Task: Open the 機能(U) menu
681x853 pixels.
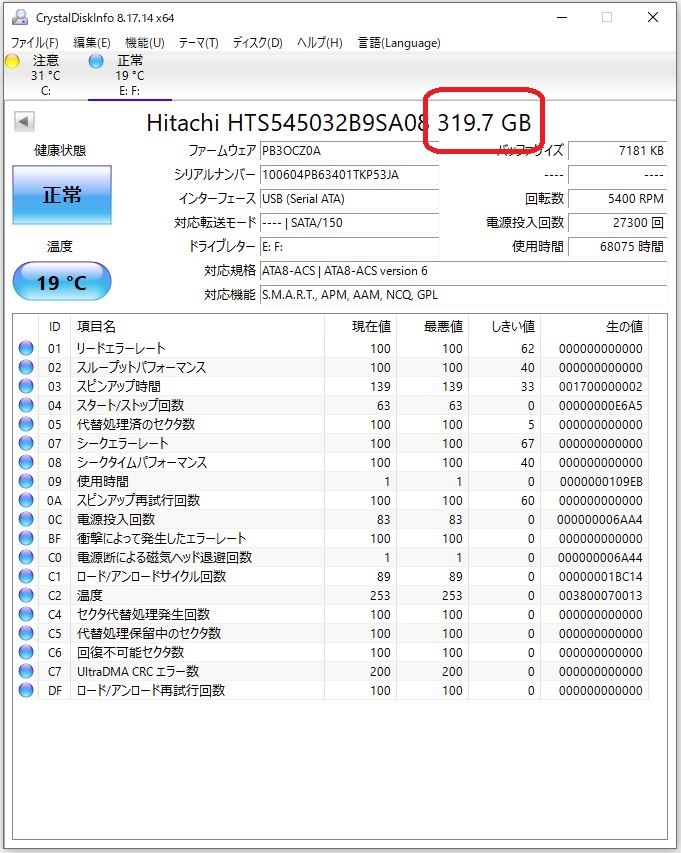Action: tap(145, 42)
